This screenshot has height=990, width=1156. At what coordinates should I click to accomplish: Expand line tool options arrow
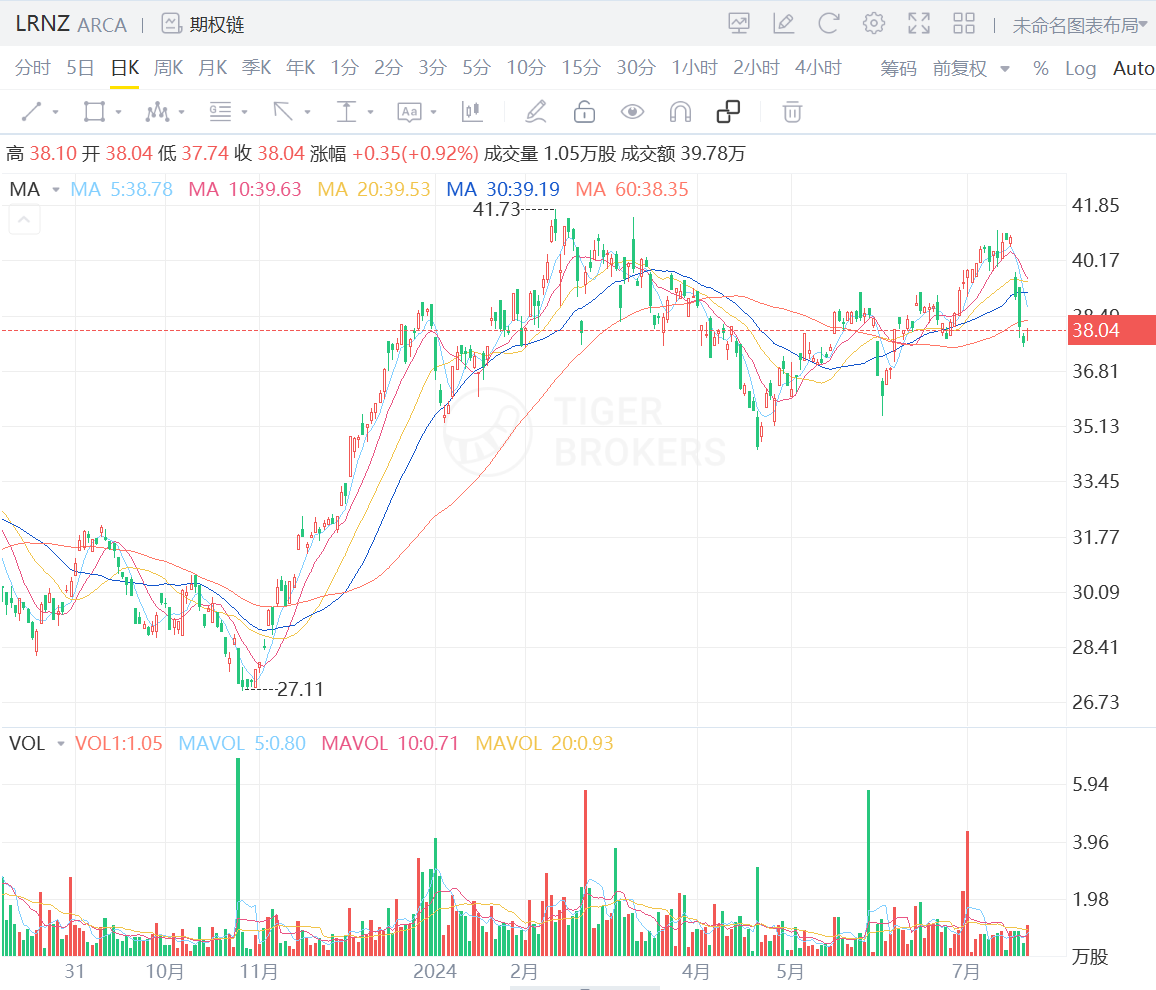(x=55, y=113)
